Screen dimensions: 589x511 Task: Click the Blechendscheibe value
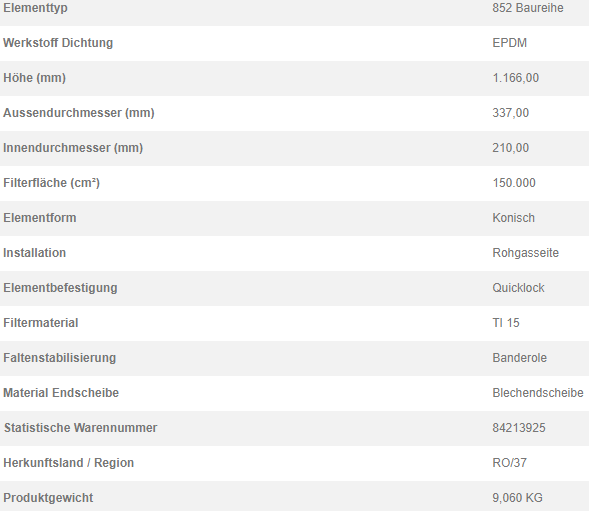click(x=538, y=393)
